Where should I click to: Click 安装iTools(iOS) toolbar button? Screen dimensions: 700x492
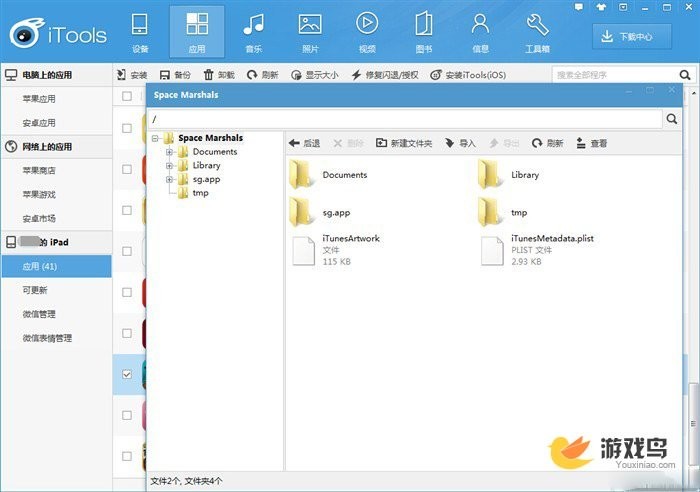click(468, 75)
